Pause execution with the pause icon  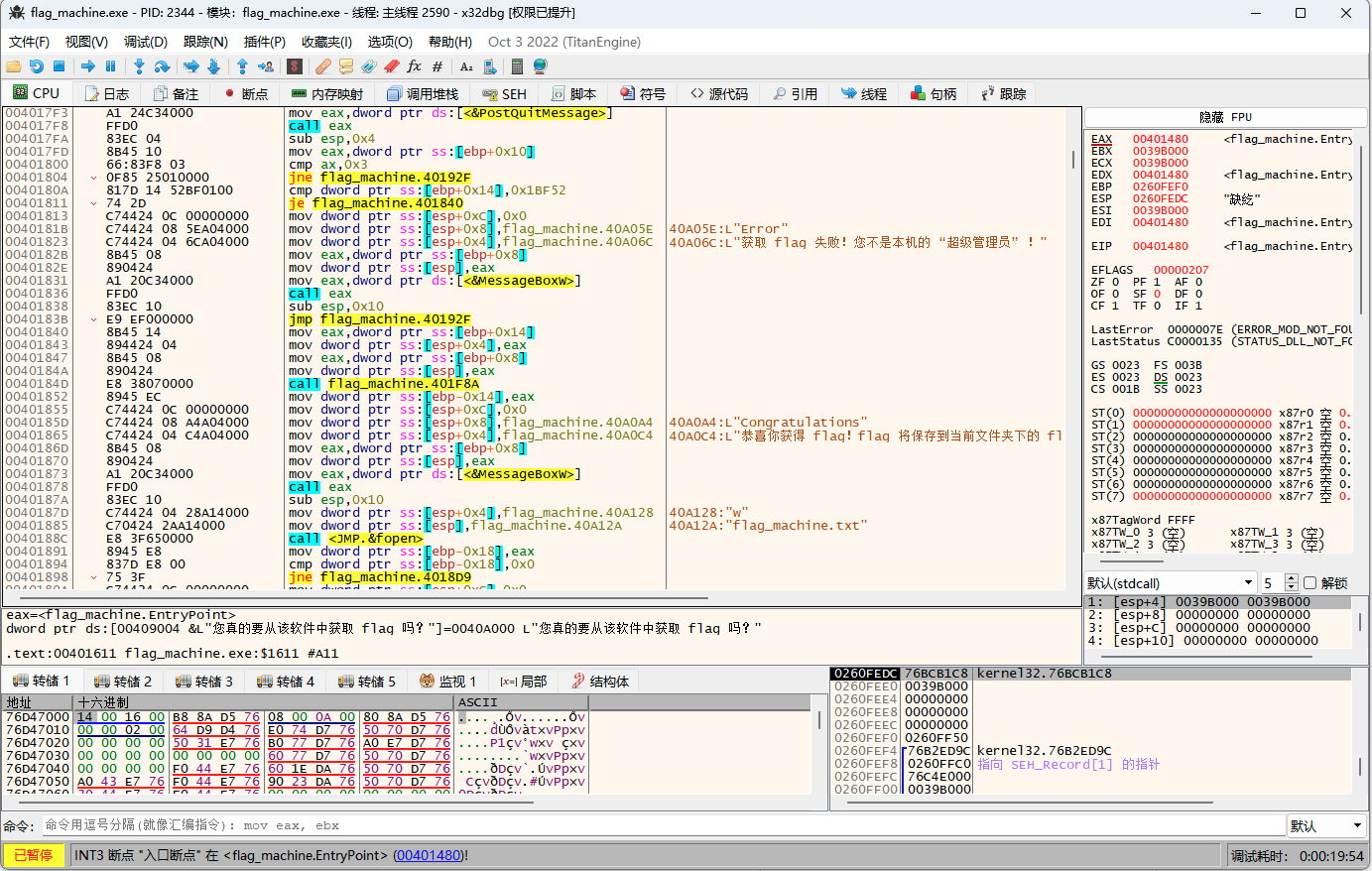(111, 66)
